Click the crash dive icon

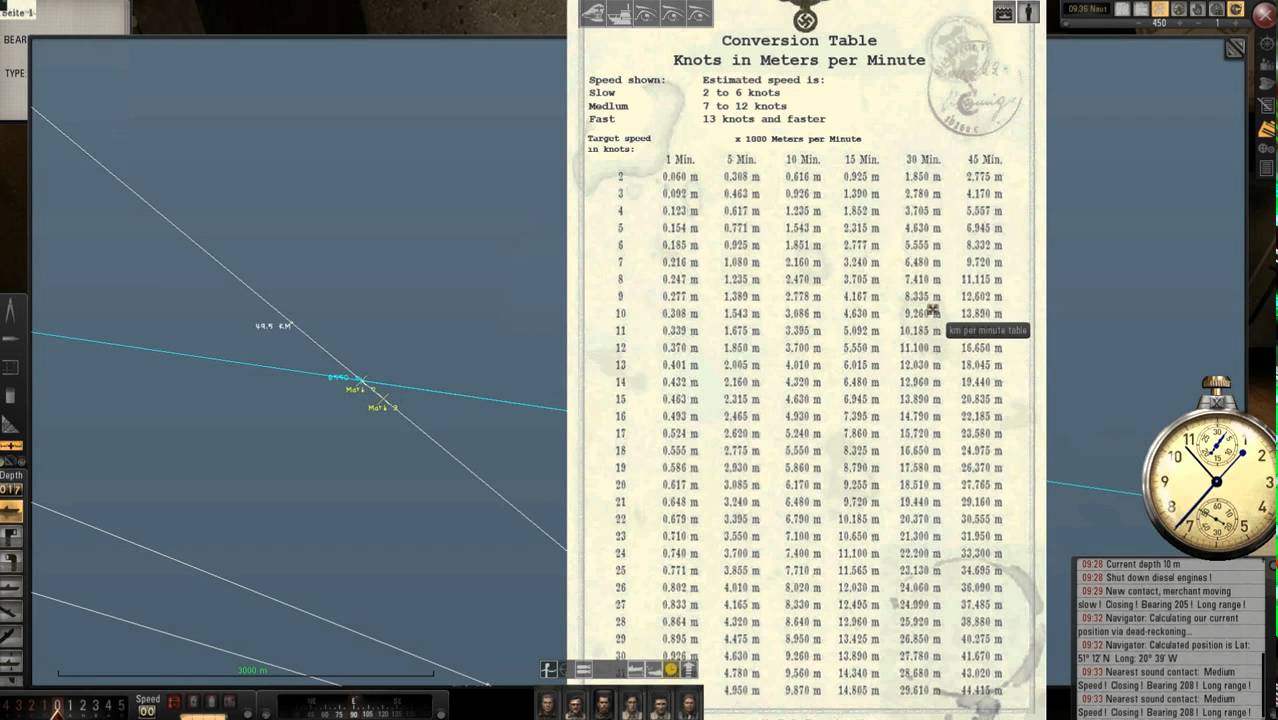(11, 611)
